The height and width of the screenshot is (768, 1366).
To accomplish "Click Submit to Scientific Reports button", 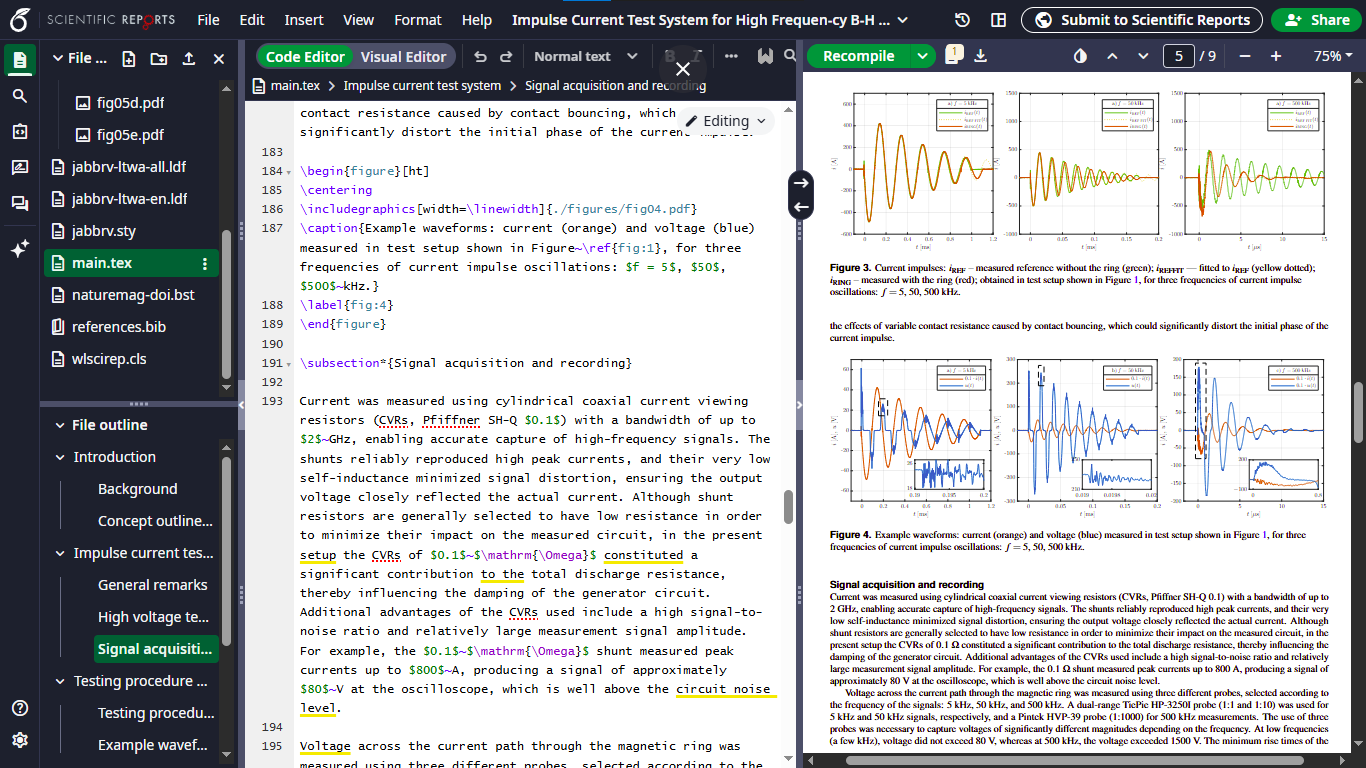I will point(1141,20).
